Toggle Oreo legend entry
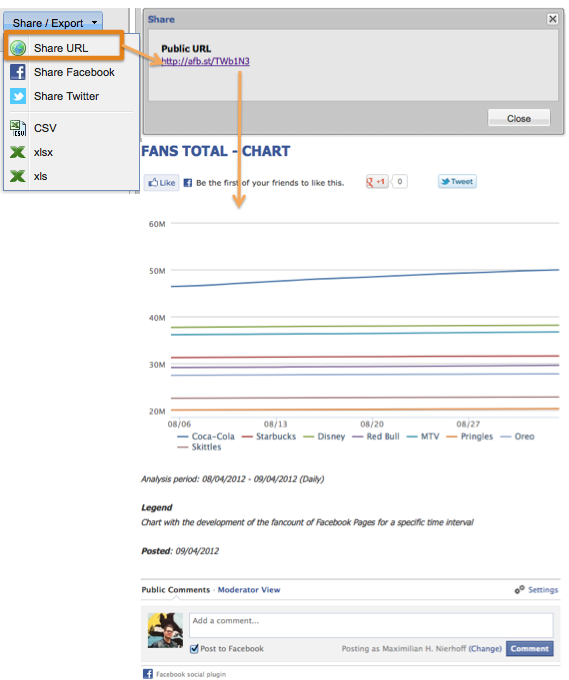Viewport: 569px width, 680px height. click(x=517, y=436)
